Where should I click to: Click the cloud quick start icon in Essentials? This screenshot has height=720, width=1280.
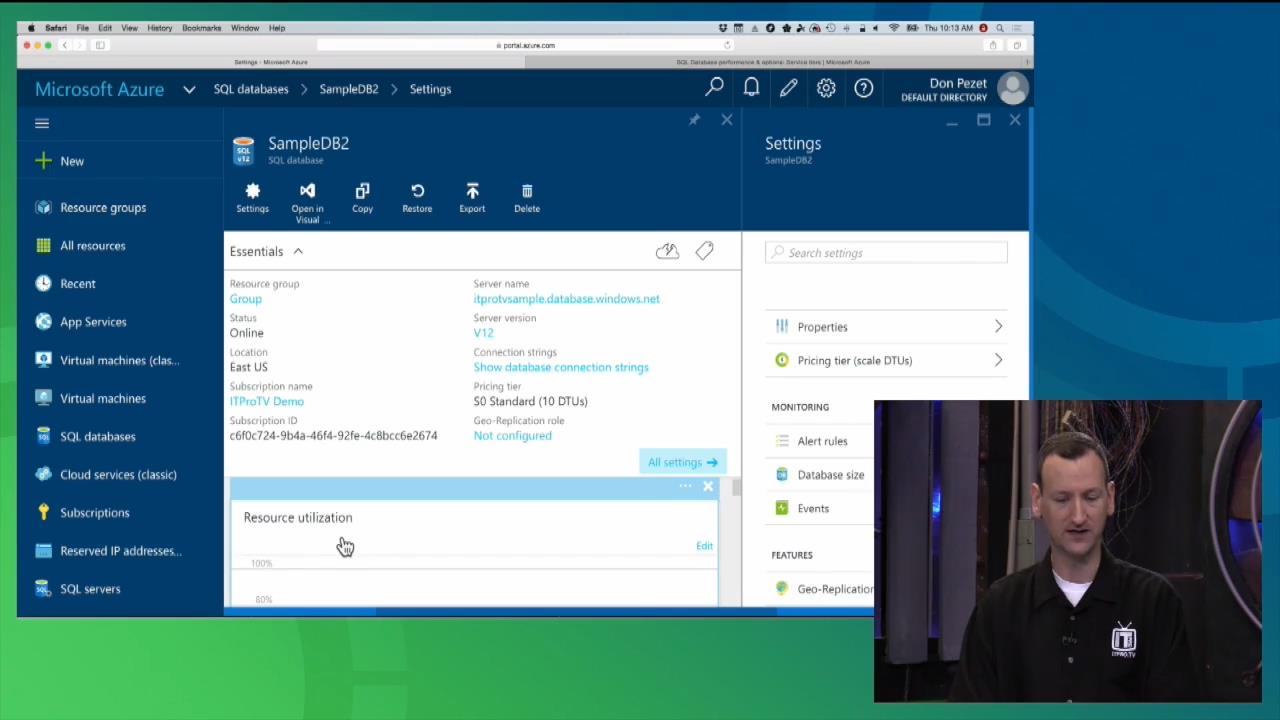(667, 251)
